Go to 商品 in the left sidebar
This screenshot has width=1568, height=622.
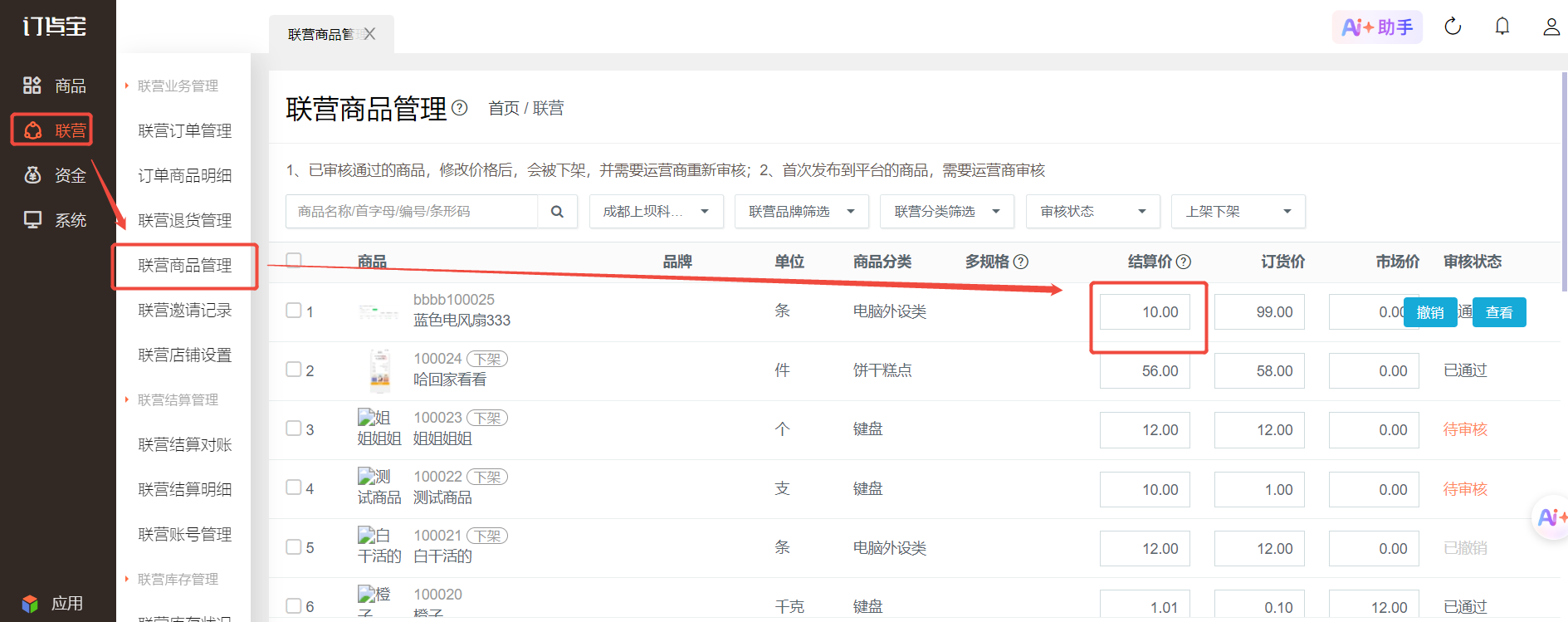pyautogui.click(x=55, y=86)
